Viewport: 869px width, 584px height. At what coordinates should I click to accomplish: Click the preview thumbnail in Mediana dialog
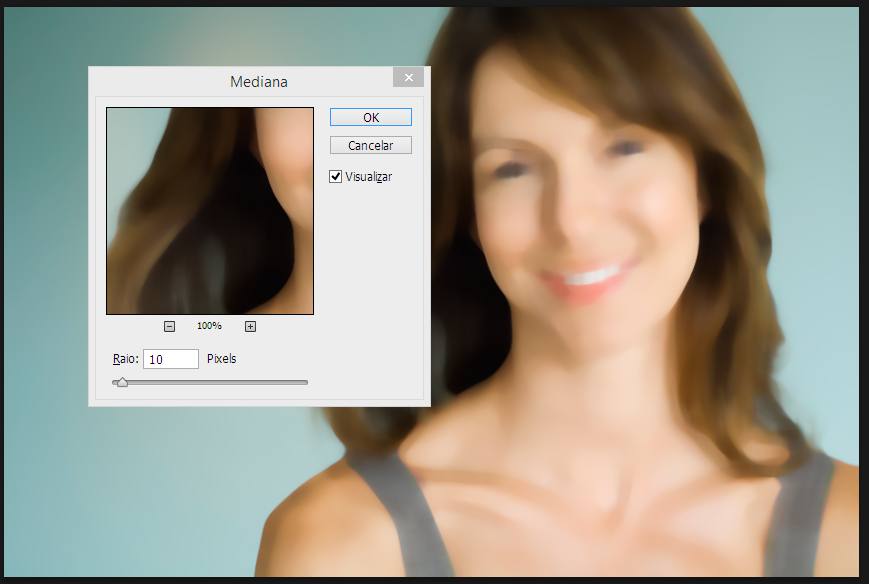210,211
